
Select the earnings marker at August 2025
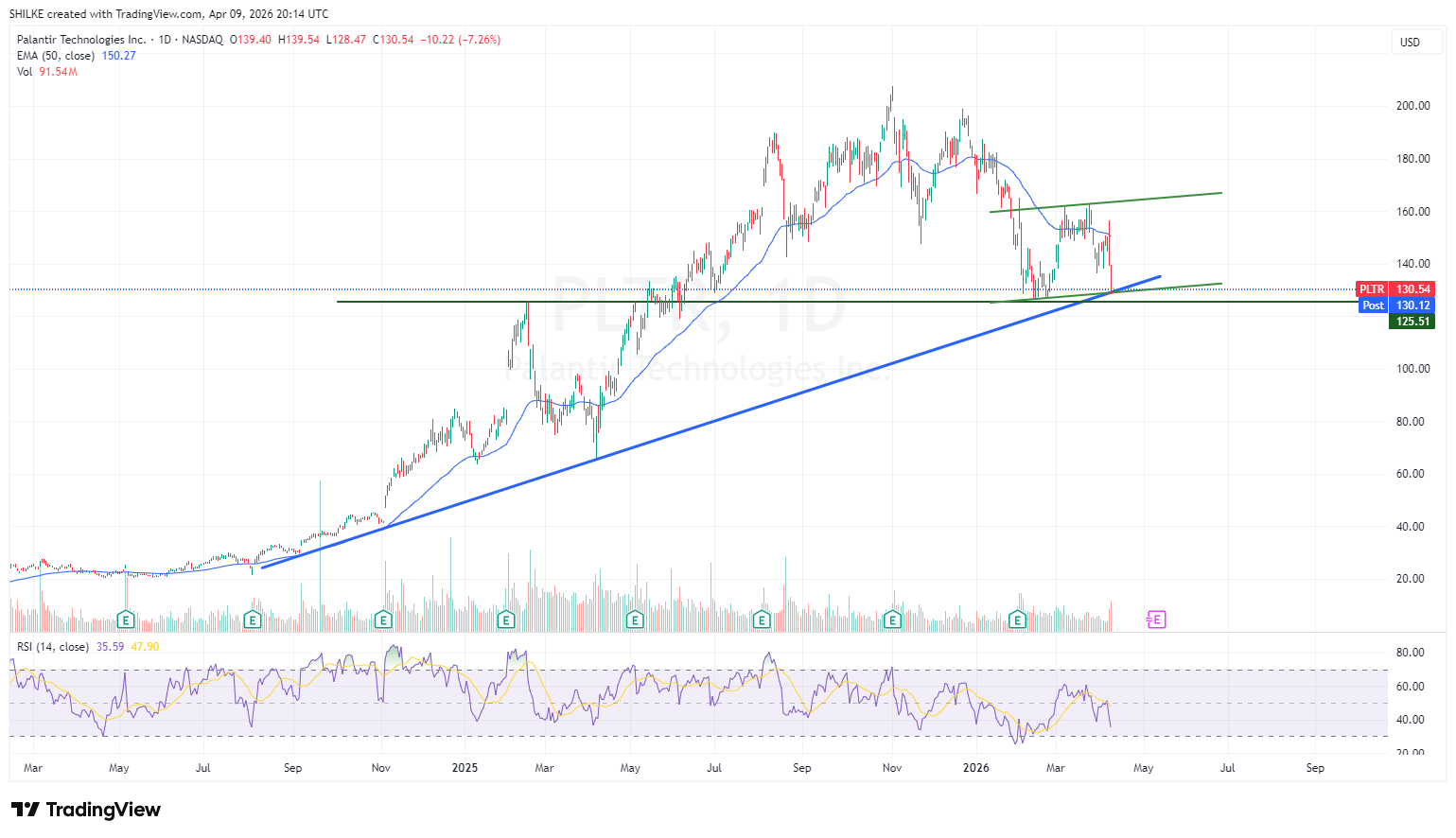click(x=762, y=620)
